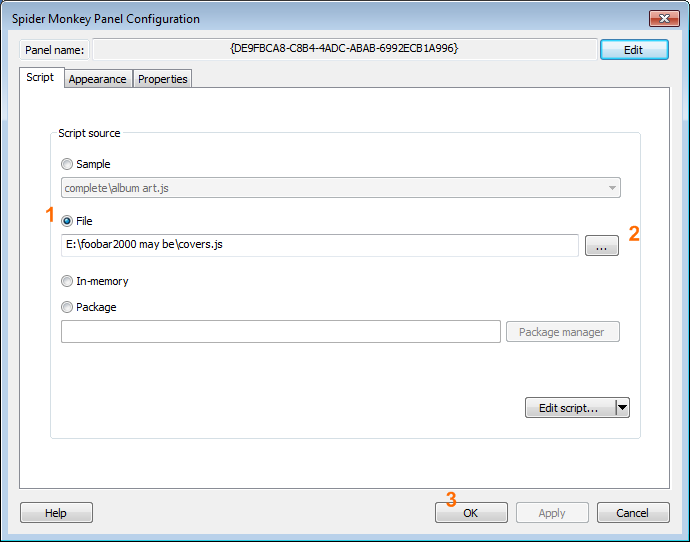Screen dimensions: 690x542
Task: Click the Edit script button
Action: click(x=569, y=407)
